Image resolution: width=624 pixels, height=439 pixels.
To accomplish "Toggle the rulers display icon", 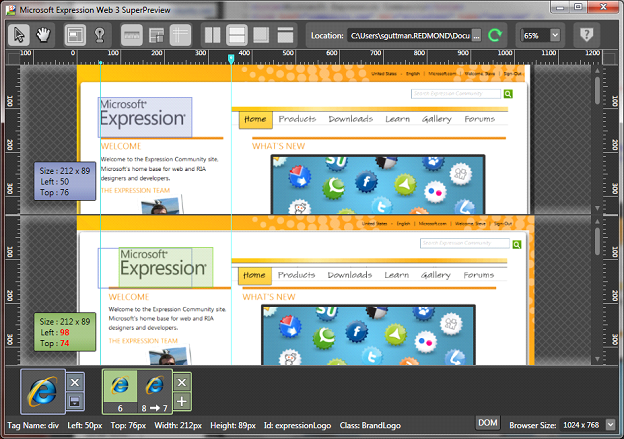I will coord(132,35).
